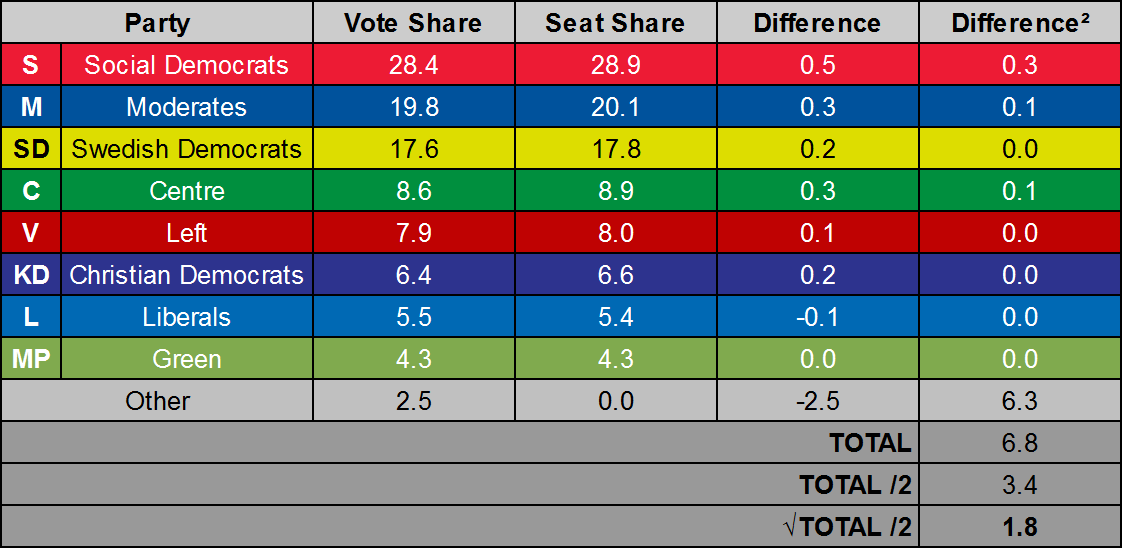
Task: Click the Christian Democrats seat share 6.6
Action: pos(614,275)
